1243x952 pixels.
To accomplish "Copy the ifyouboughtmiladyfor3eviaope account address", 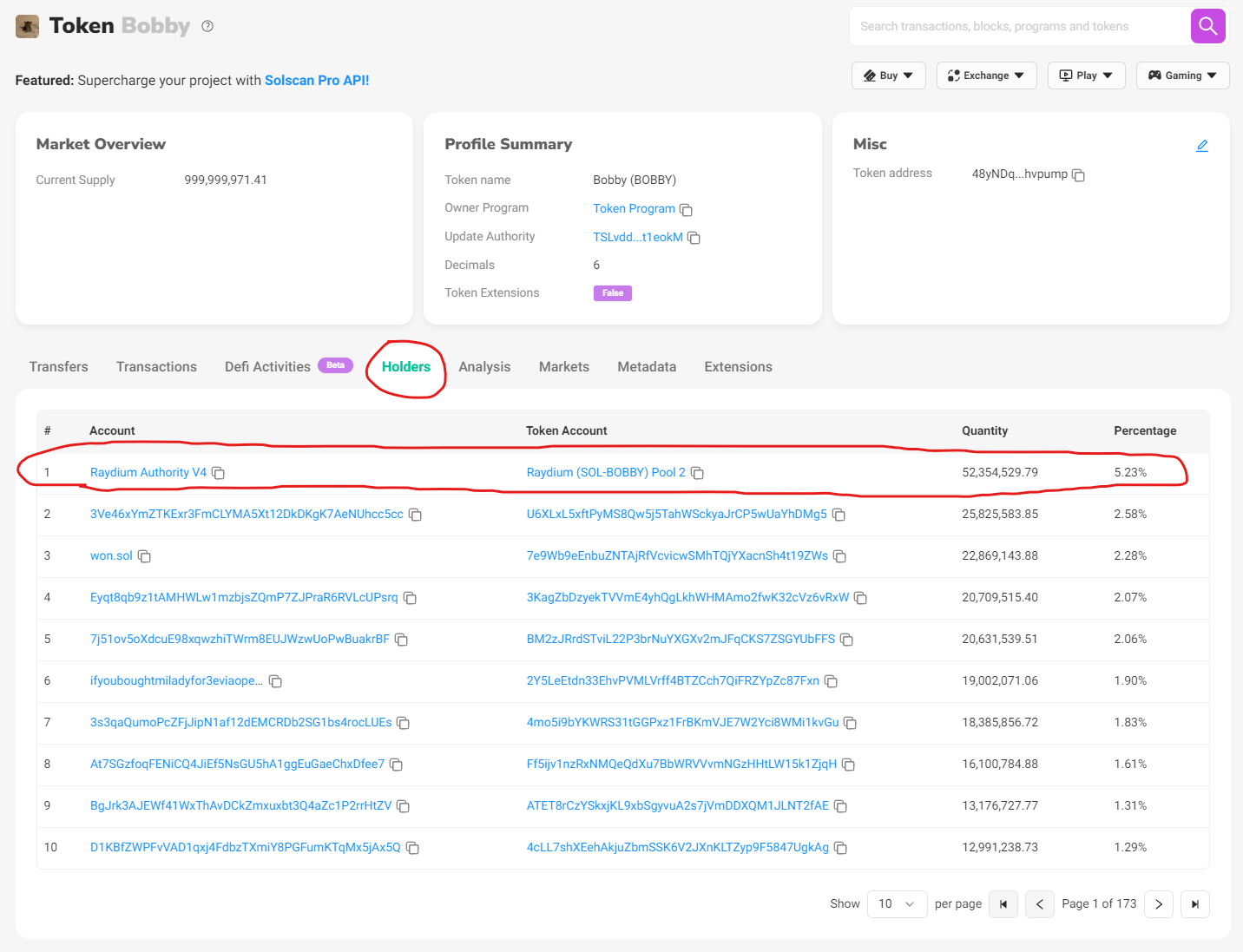I will (275, 681).
